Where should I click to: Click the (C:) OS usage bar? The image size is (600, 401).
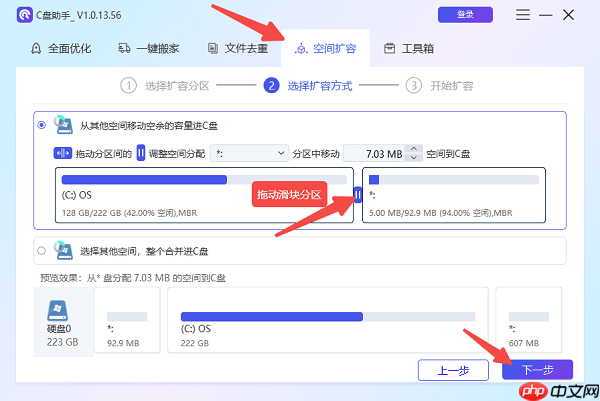(204, 179)
